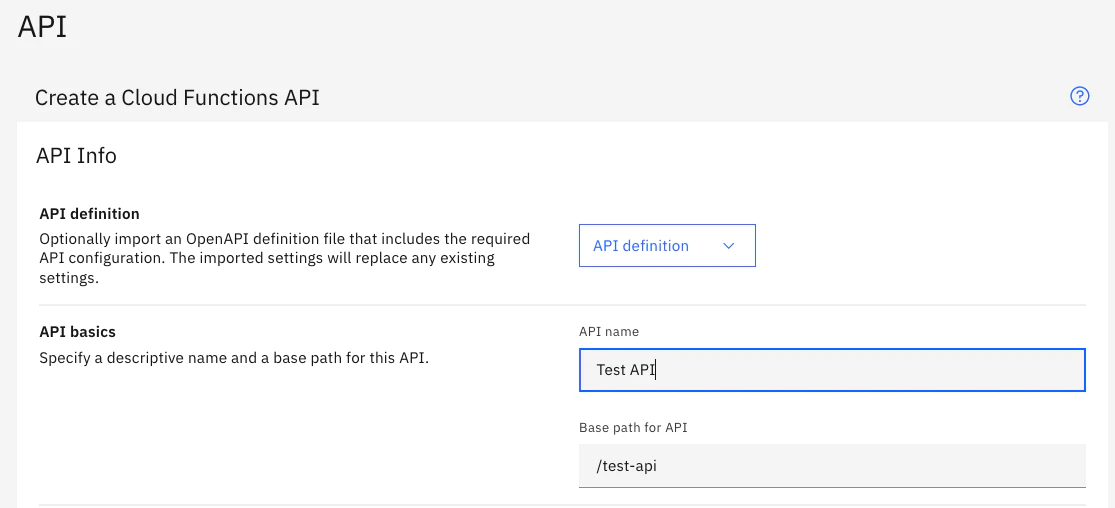The image size is (1115, 508).
Task: Click the 'Specify a descriptive name' description
Action: (235, 358)
